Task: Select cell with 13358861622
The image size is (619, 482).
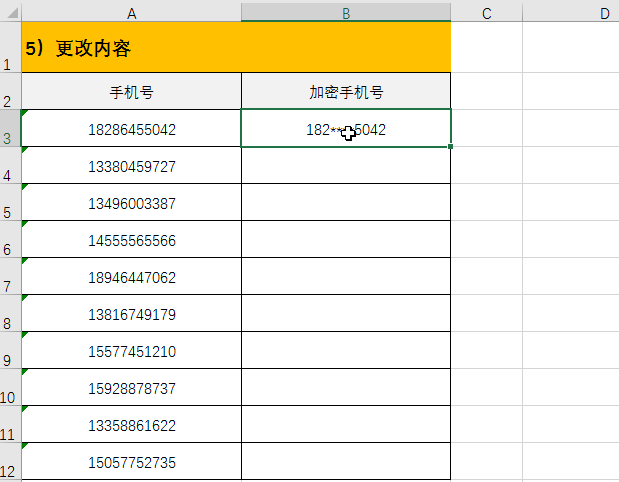Action: (x=131, y=424)
